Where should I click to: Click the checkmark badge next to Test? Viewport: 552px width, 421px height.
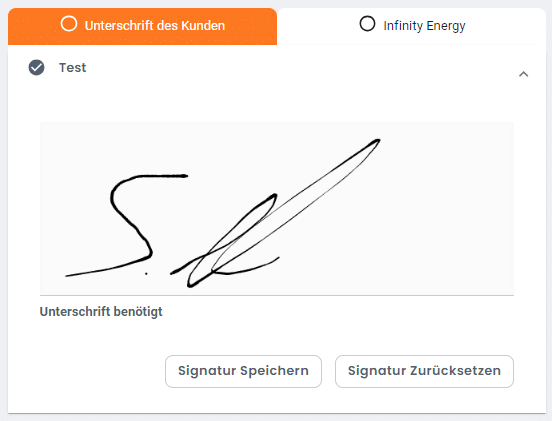(x=37, y=68)
